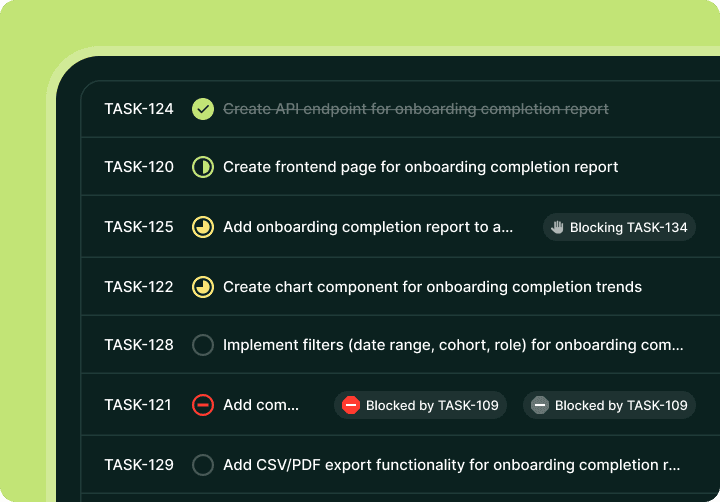Screen dimensions: 720x502
Task: Open 'Add onboarding completion report to a...' title
Action: pos(368,227)
